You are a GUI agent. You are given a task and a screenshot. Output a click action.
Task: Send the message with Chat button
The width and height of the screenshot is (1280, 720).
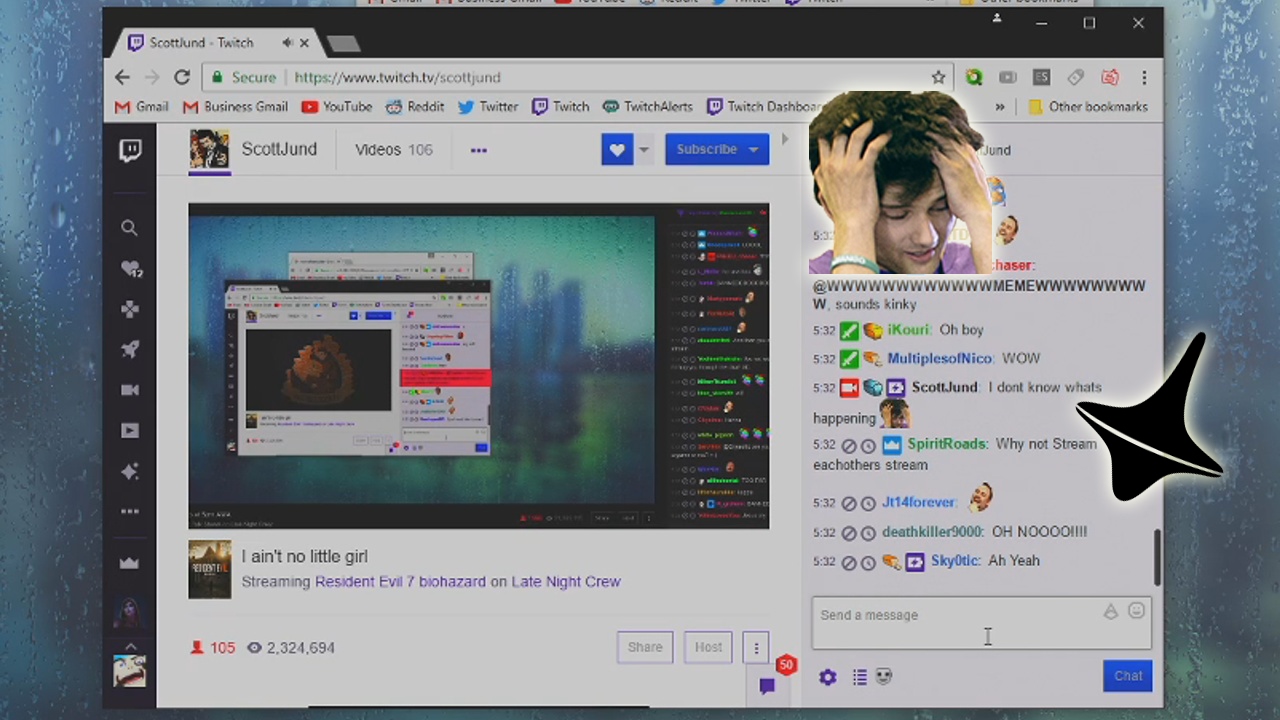[x=1128, y=676]
